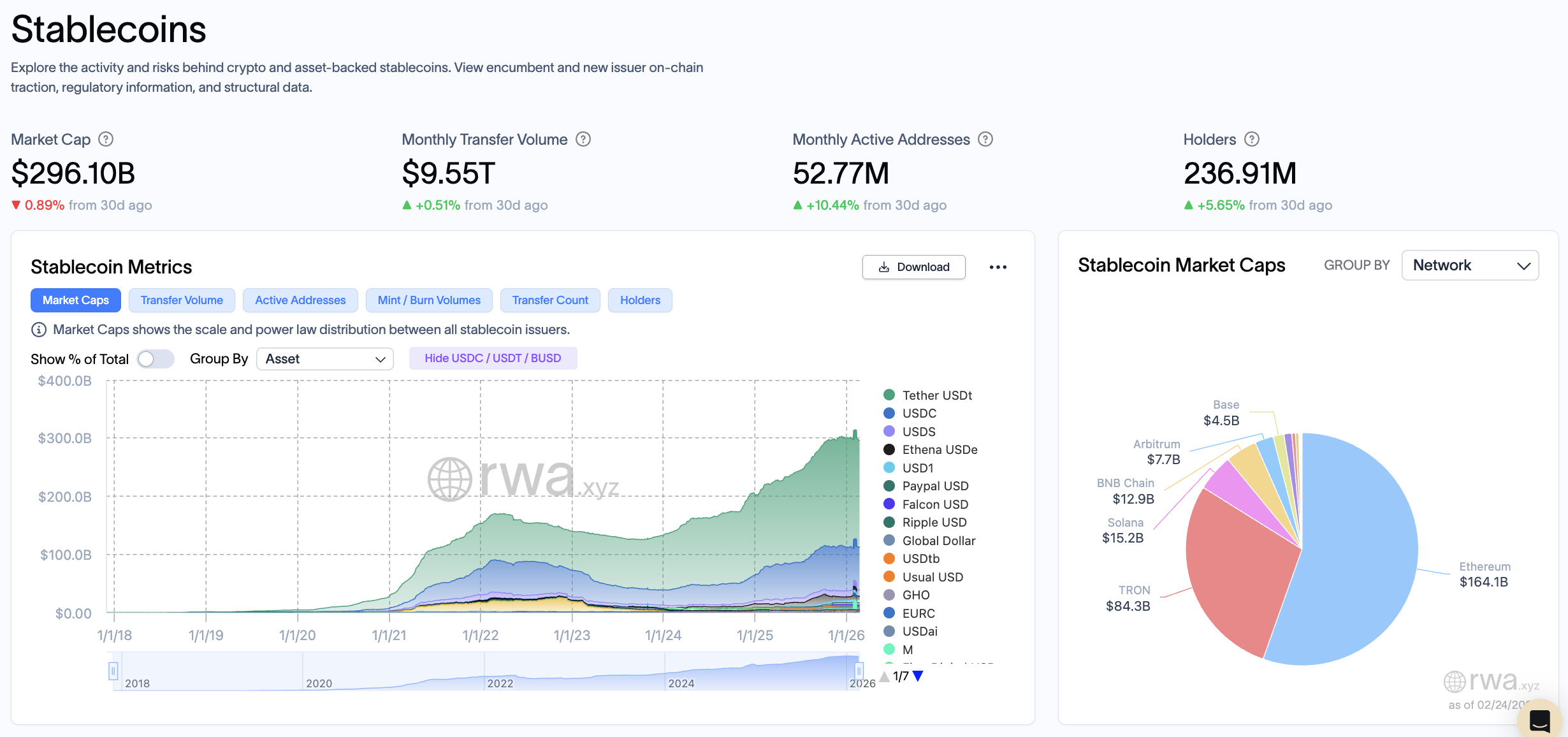Open the Network group-by dropdown
The height and width of the screenshot is (737, 1568).
(1470, 265)
